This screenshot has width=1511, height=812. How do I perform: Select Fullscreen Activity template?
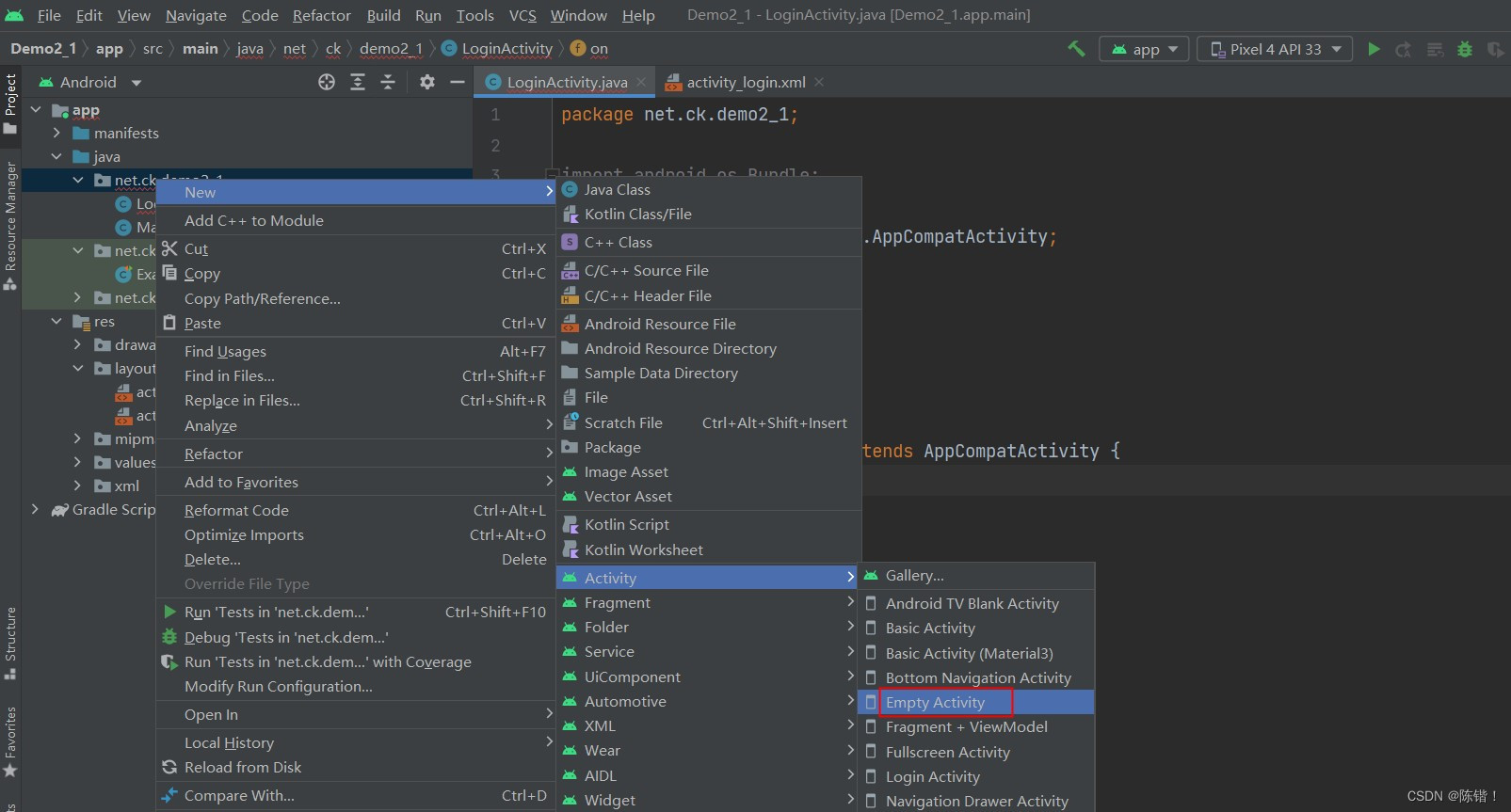pos(976,752)
